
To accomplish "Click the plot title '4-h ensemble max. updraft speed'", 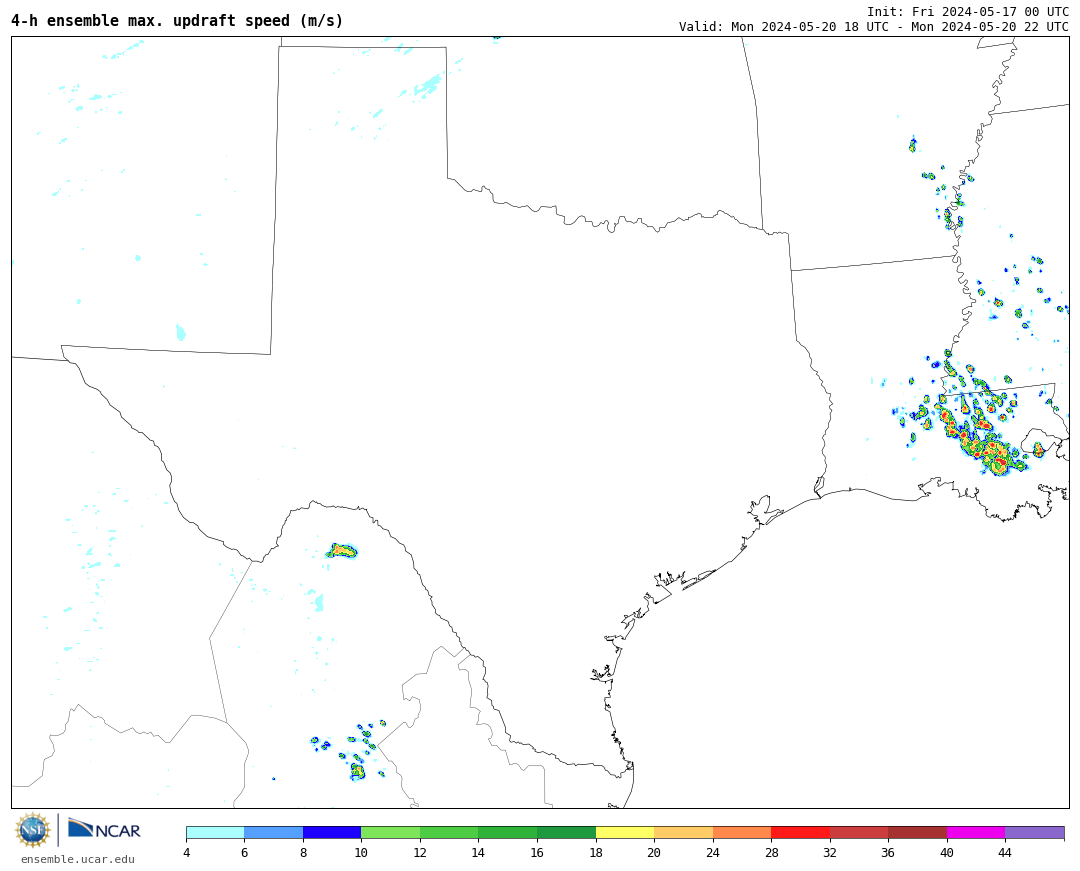I will click(x=177, y=21).
